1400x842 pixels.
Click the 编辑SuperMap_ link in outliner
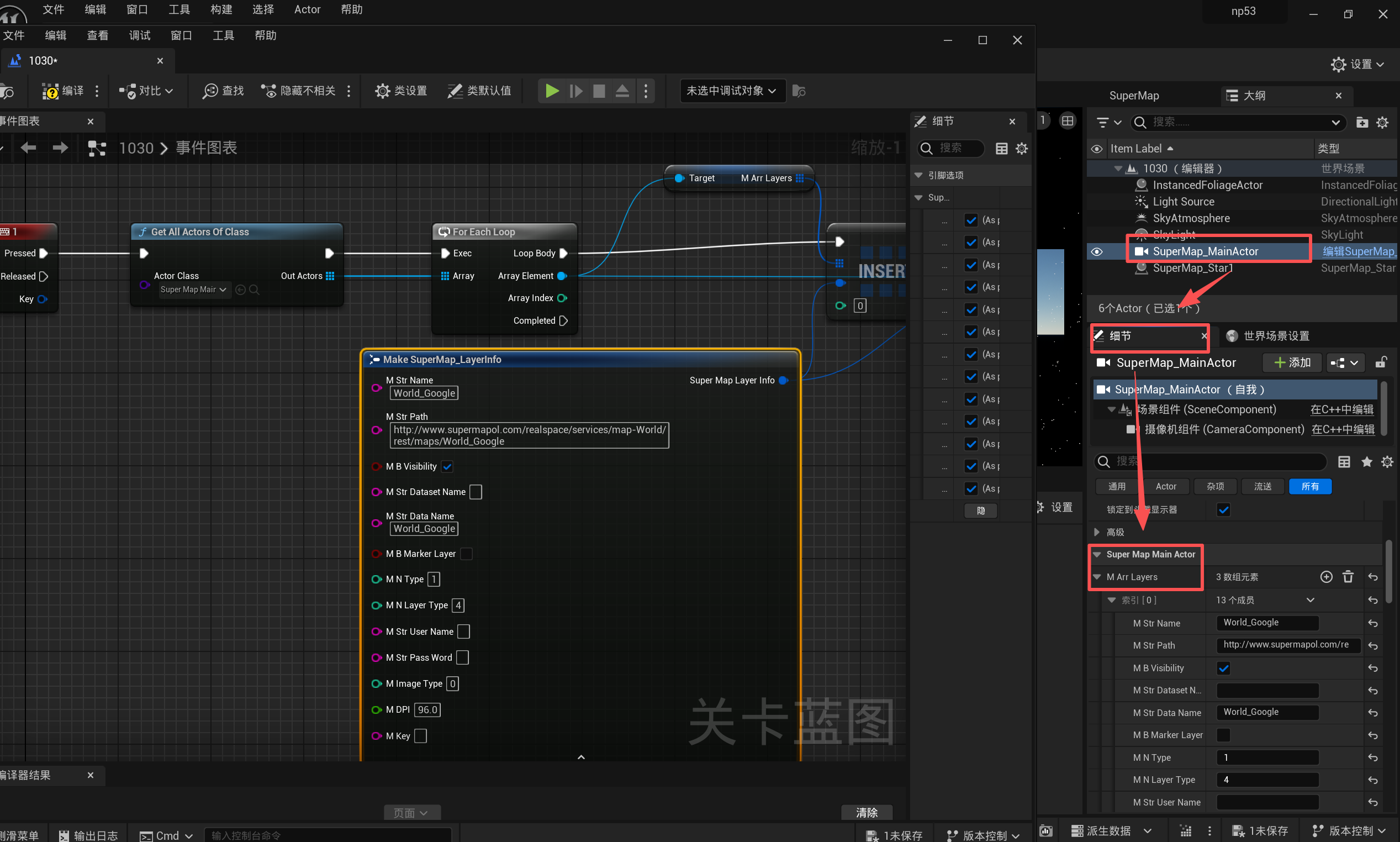click(1358, 251)
